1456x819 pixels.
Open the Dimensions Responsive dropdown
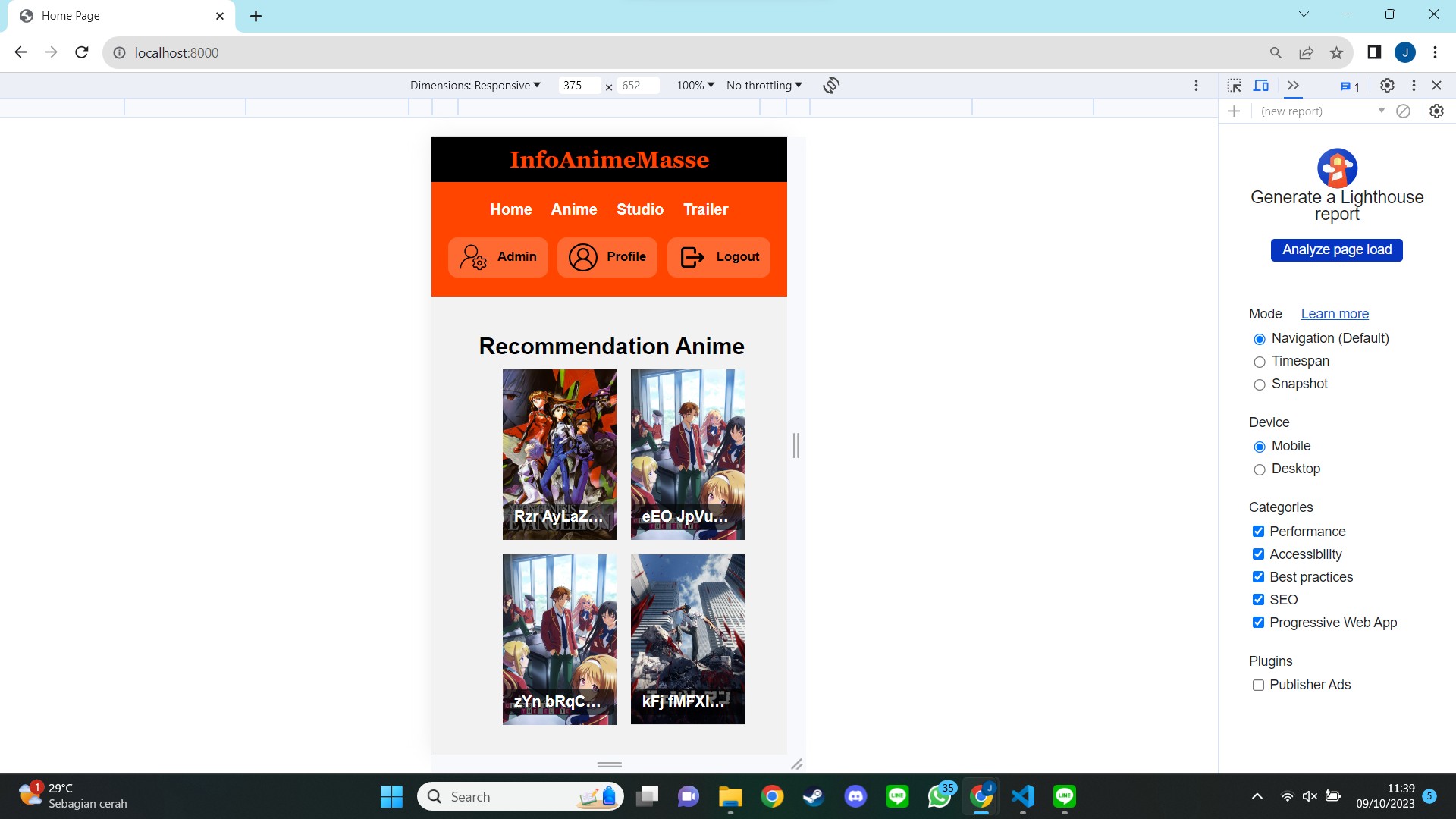tap(475, 86)
